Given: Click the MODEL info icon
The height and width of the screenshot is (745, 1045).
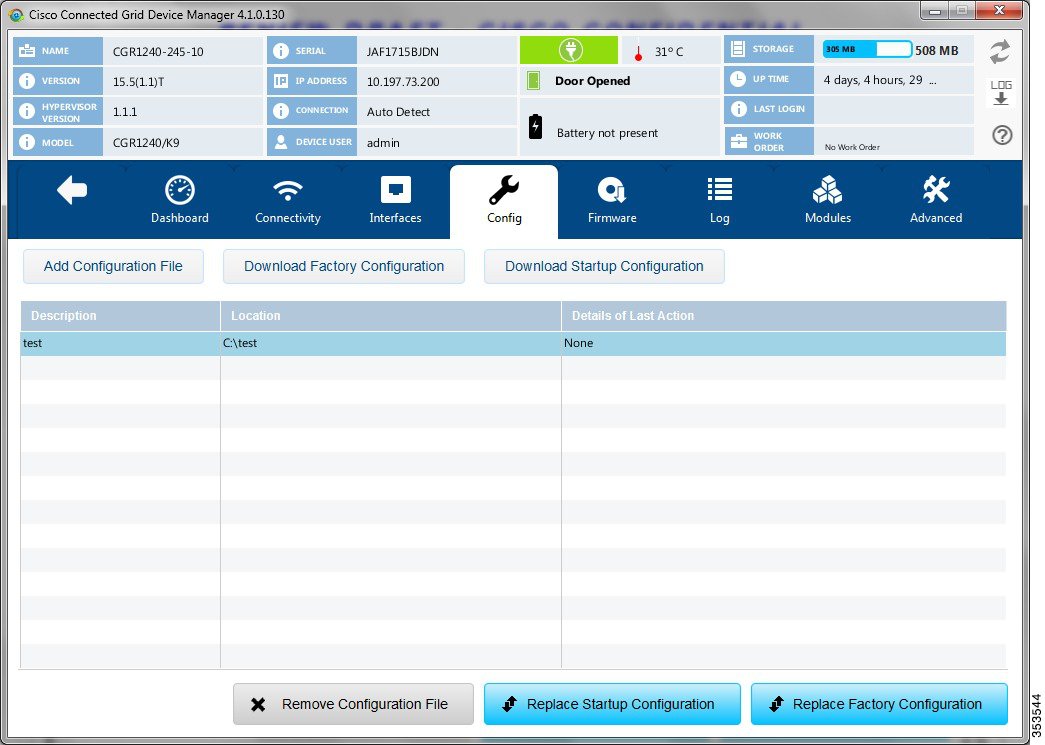Looking at the screenshot, I should (x=27, y=142).
